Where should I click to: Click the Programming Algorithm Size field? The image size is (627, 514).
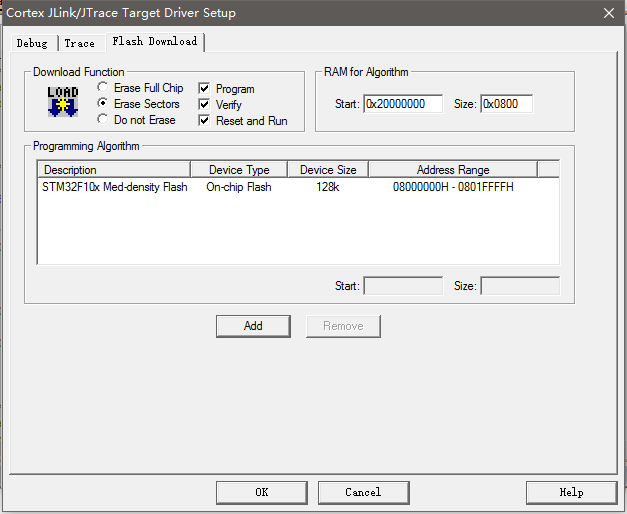pyautogui.click(x=520, y=286)
